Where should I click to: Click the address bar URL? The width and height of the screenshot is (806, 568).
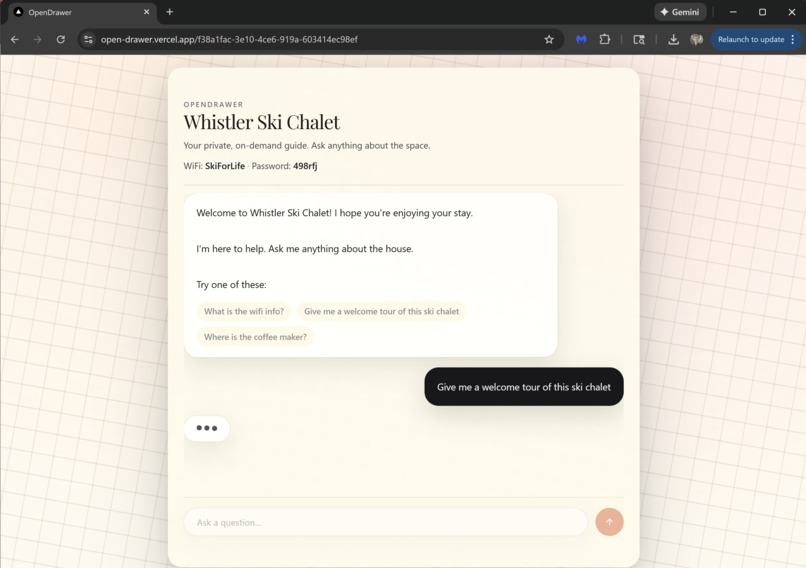click(x=229, y=40)
